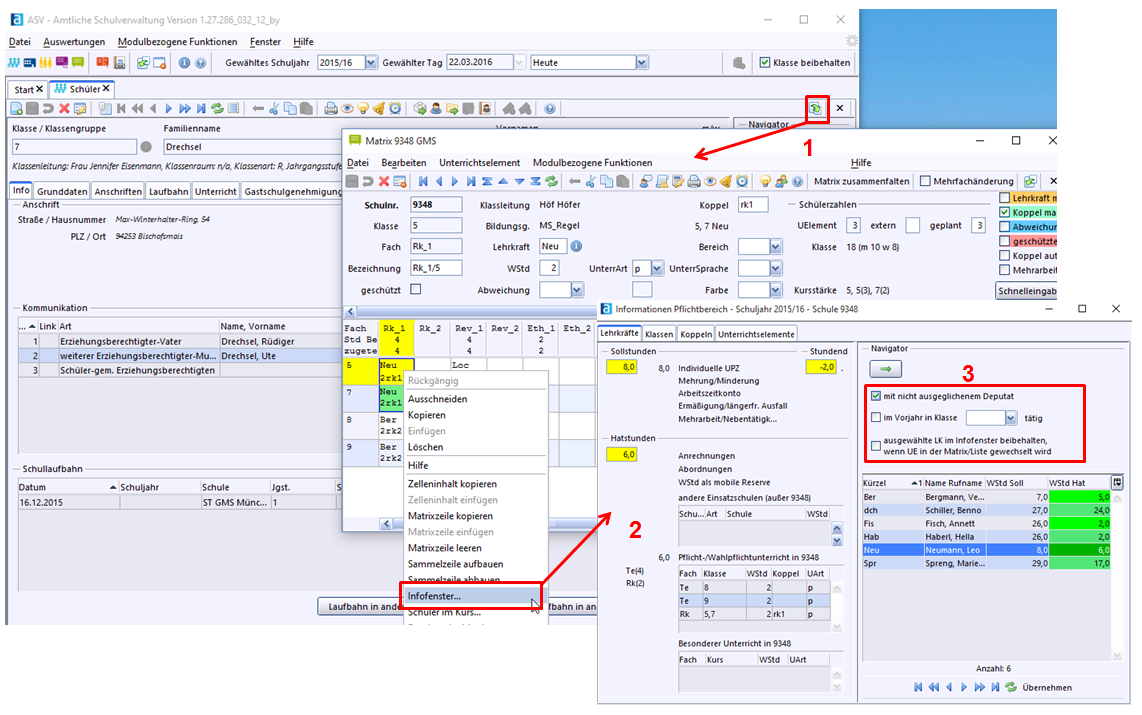Click the blue info icon beside the Lehrkraft field
The image size is (1142, 715).
pyautogui.click(x=576, y=246)
